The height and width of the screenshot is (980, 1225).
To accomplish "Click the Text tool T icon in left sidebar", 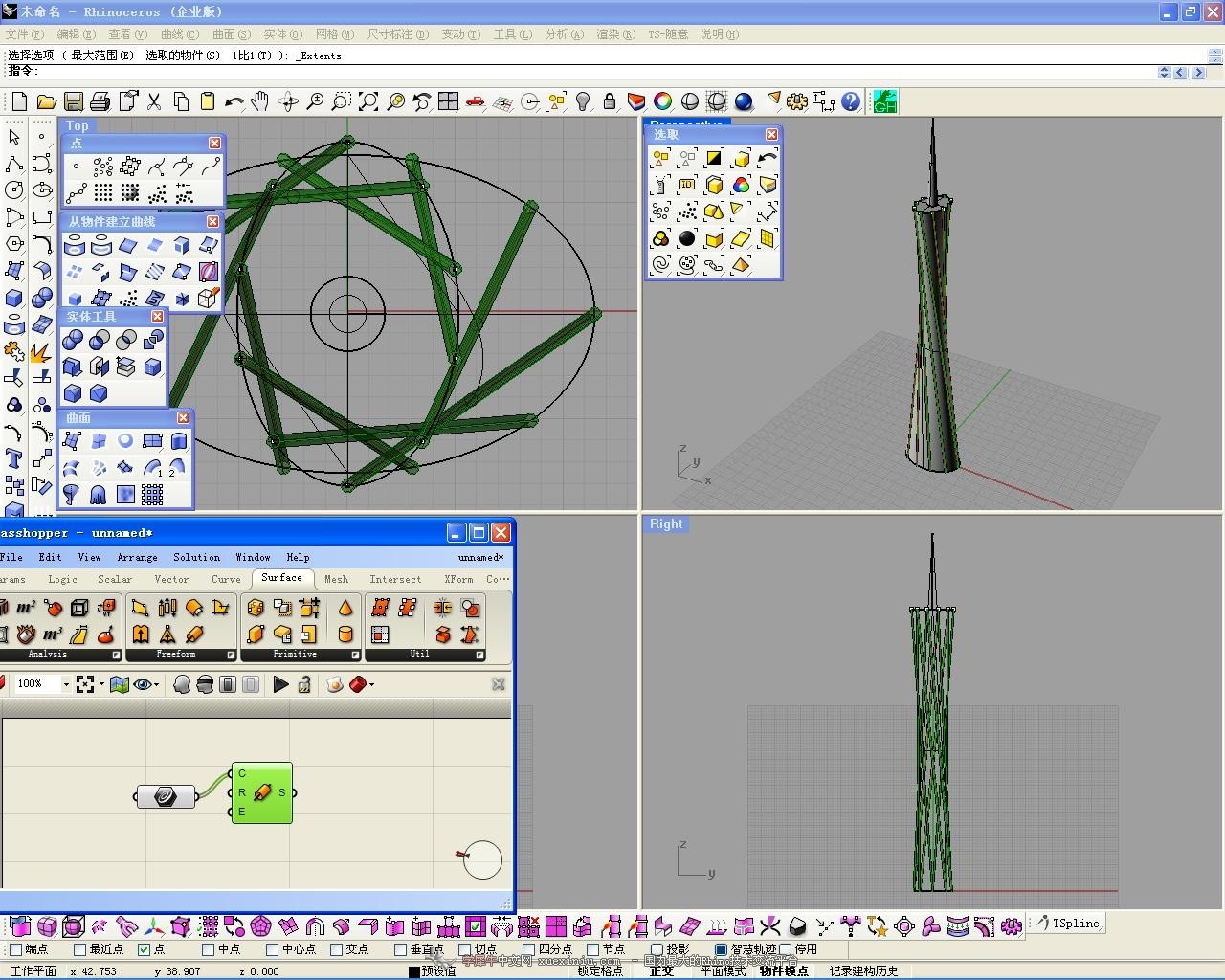I will tap(14, 458).
